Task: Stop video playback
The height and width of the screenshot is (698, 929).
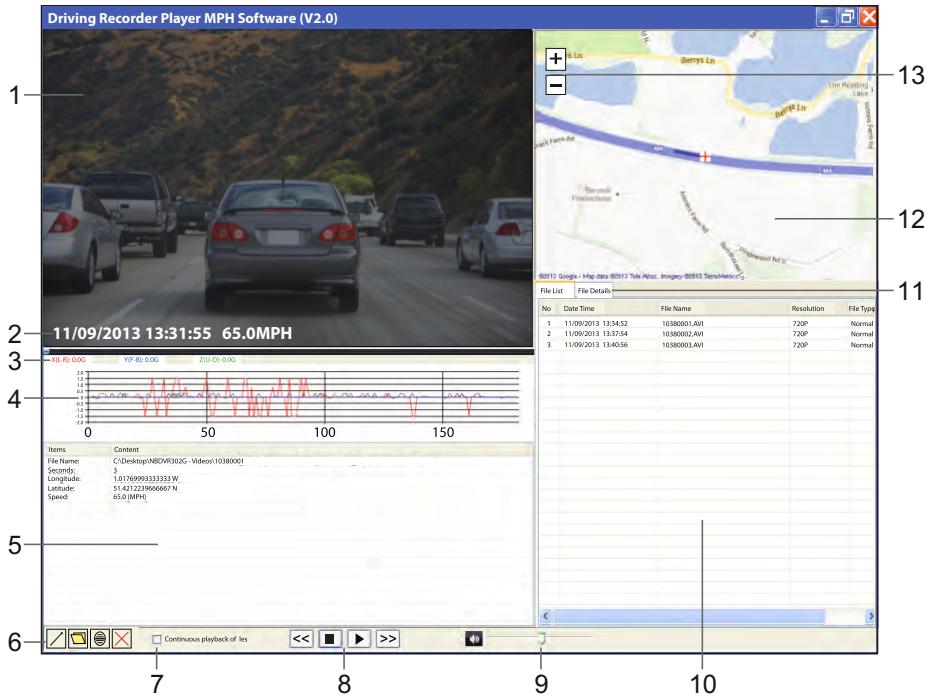Action: [x=330, y=639]
